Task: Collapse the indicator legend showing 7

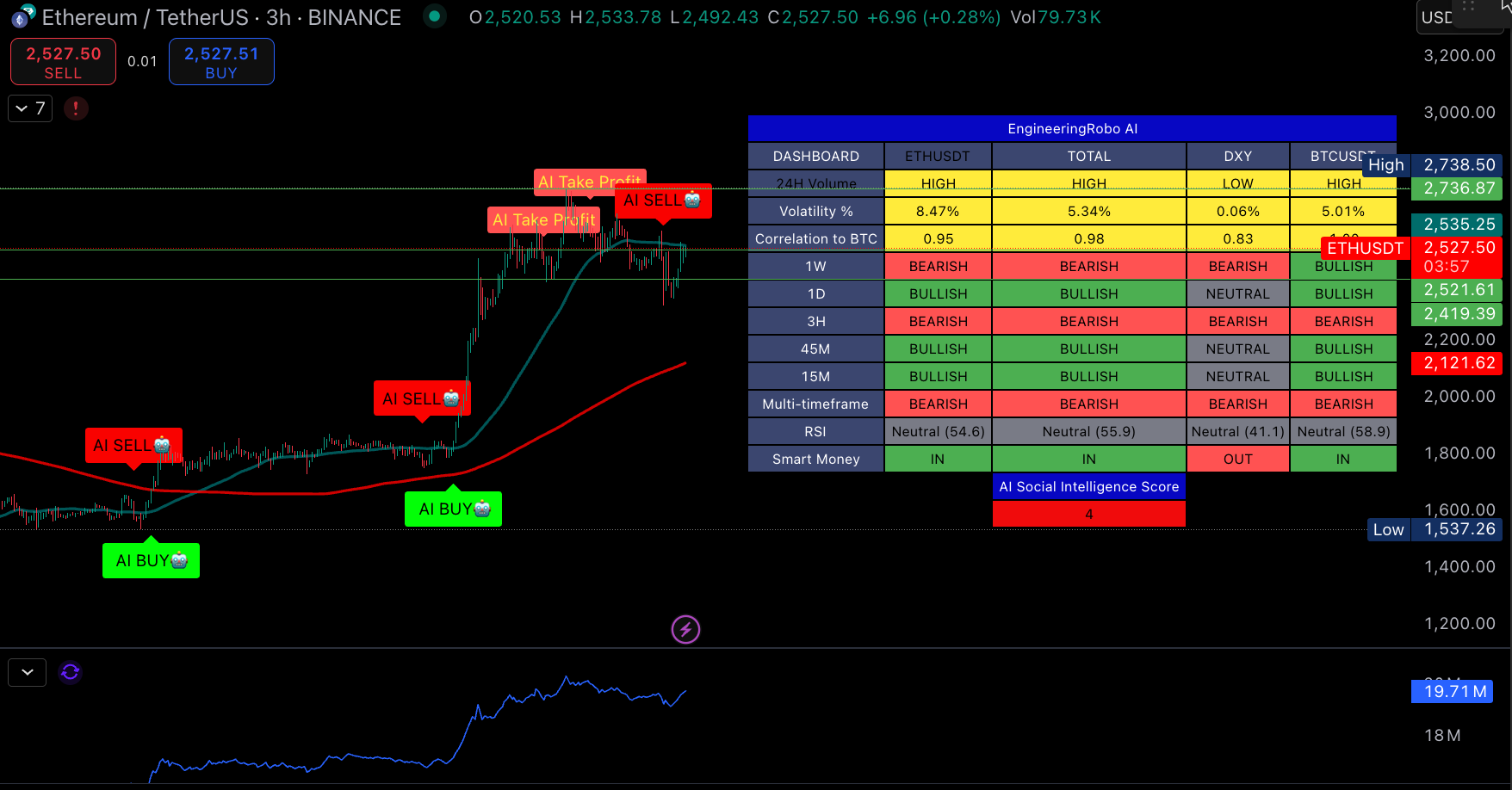Action: 30,108
